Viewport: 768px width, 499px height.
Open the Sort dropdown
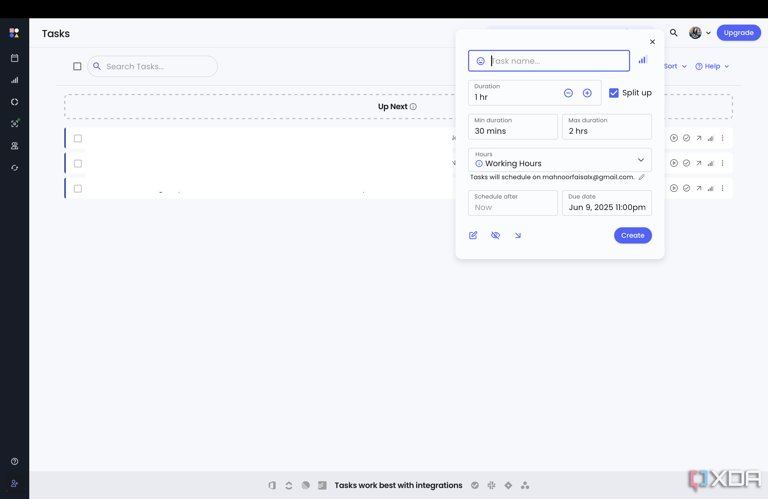[x=675, y=66]
